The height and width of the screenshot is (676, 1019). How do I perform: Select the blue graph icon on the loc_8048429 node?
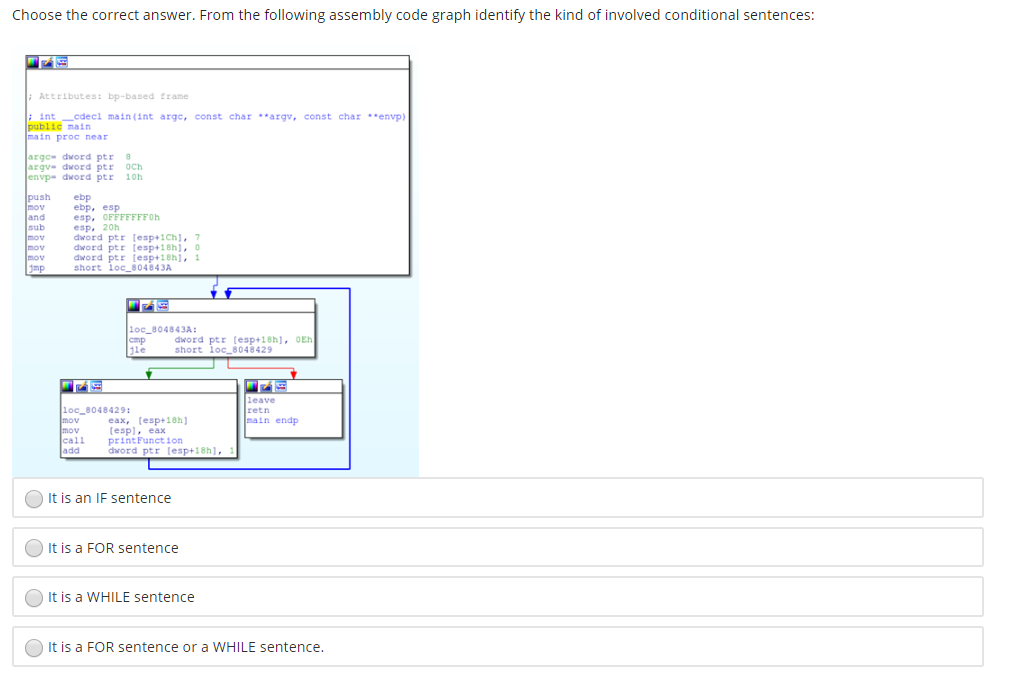tap(96, 387)
